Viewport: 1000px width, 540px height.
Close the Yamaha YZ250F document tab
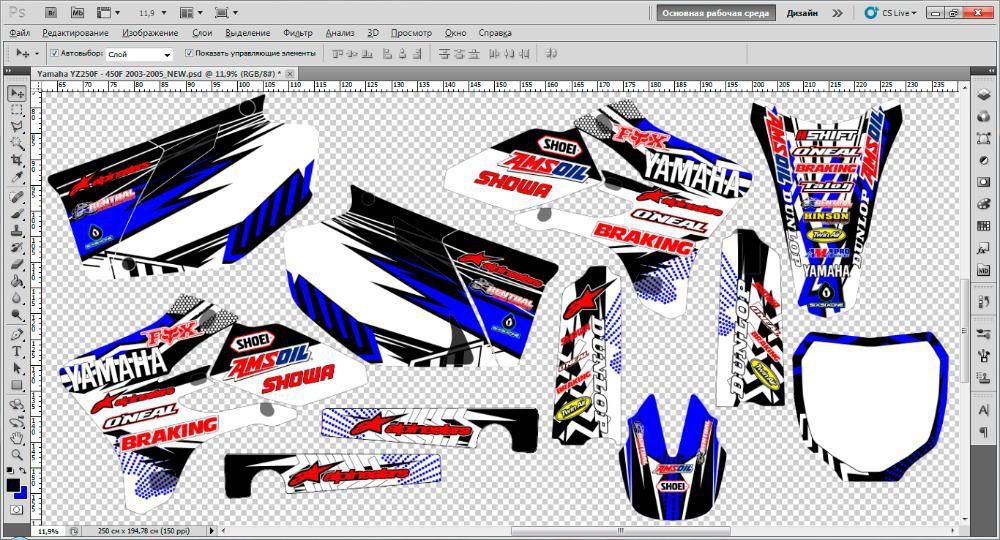click(x=290, y=74)
